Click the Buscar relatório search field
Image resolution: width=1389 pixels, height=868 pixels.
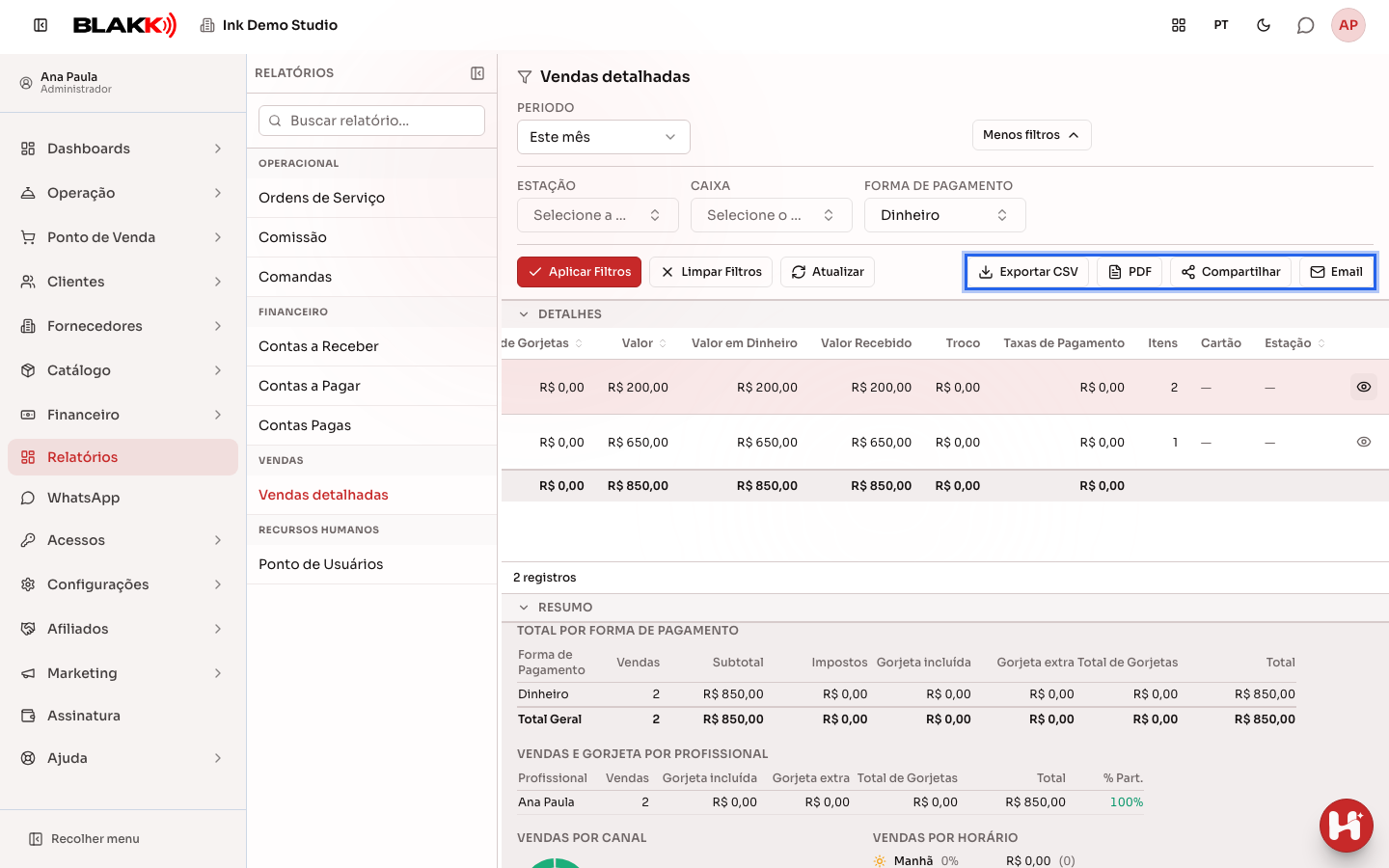click(x=371, y=121)
